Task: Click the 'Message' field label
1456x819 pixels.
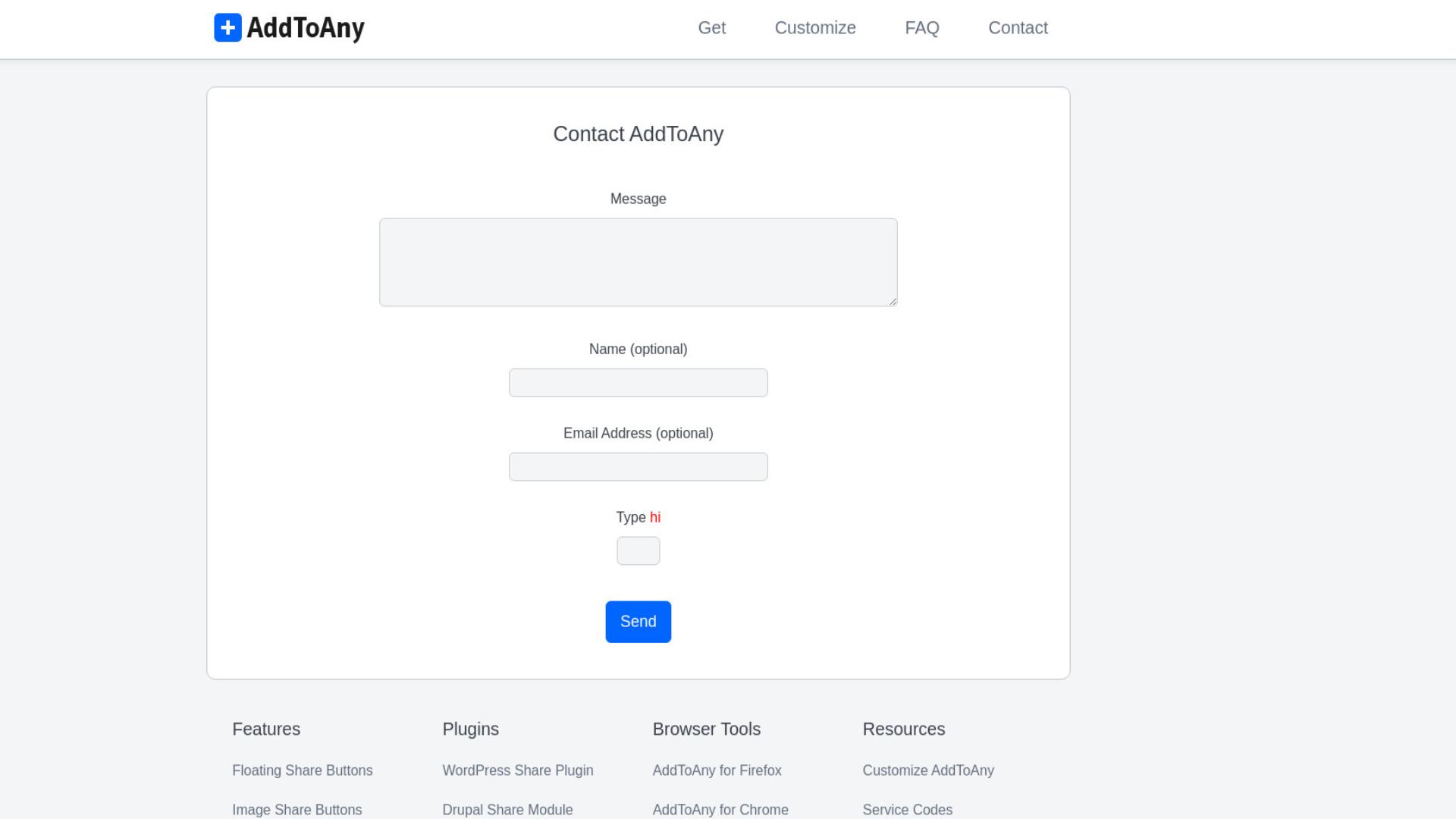Action: point(638,199)
